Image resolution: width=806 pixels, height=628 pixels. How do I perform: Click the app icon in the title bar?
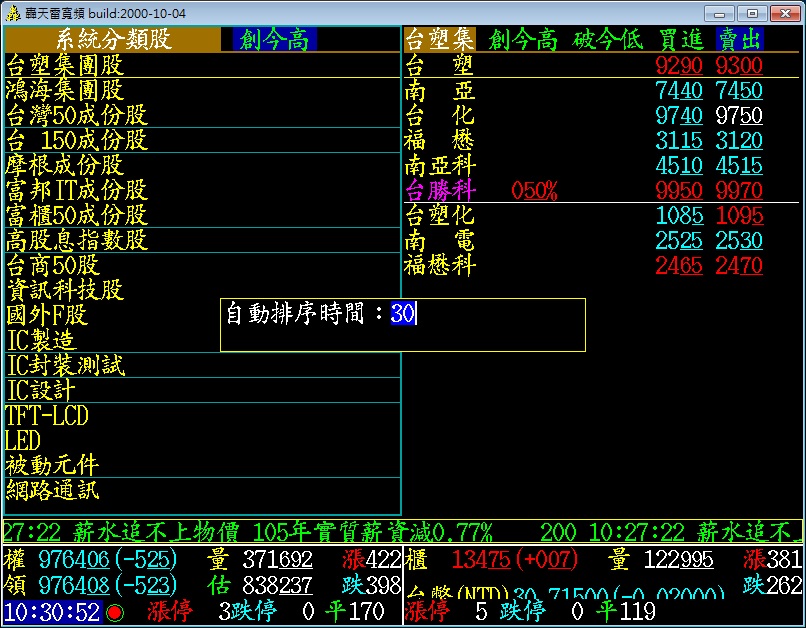point(13,13)
